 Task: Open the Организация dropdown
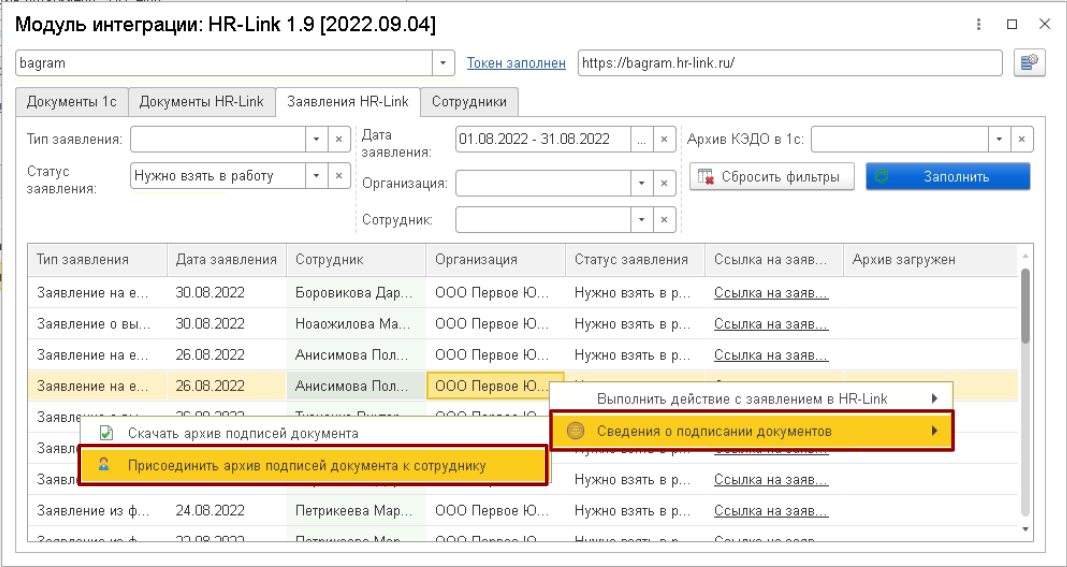coord(641,182)
